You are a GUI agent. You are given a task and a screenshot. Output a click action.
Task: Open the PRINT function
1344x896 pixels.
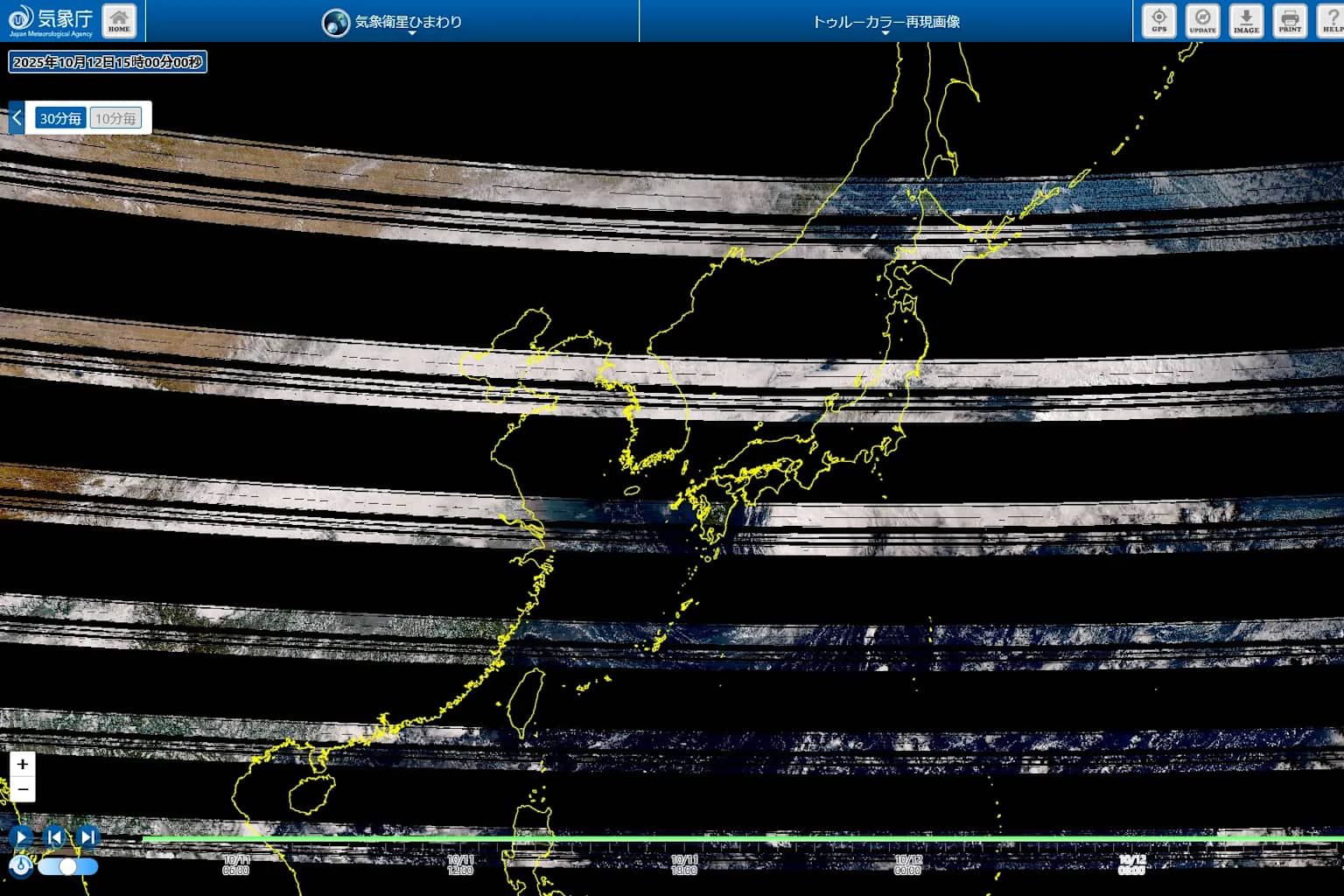(1289, 21)
